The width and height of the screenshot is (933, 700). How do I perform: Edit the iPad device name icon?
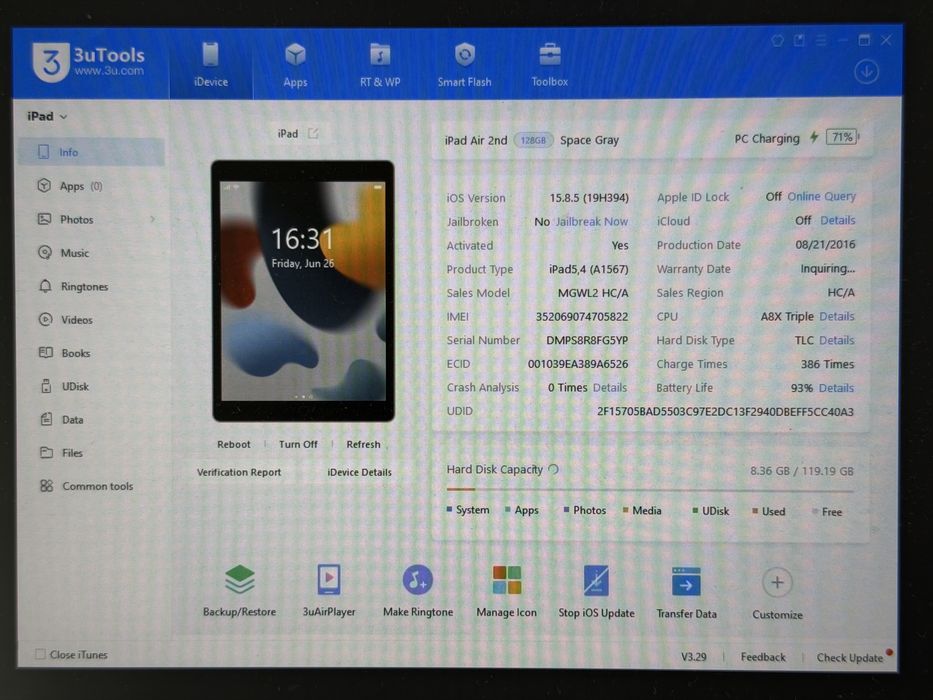(x=313, y=133)
